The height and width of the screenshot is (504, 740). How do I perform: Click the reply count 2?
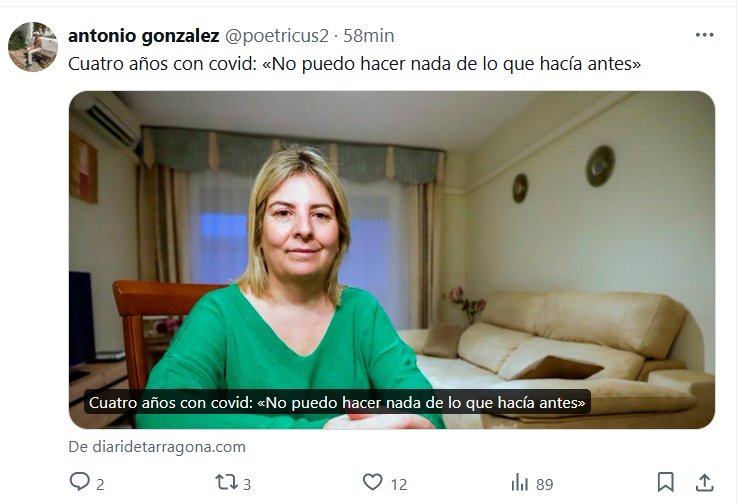click(x=100, y=485)
